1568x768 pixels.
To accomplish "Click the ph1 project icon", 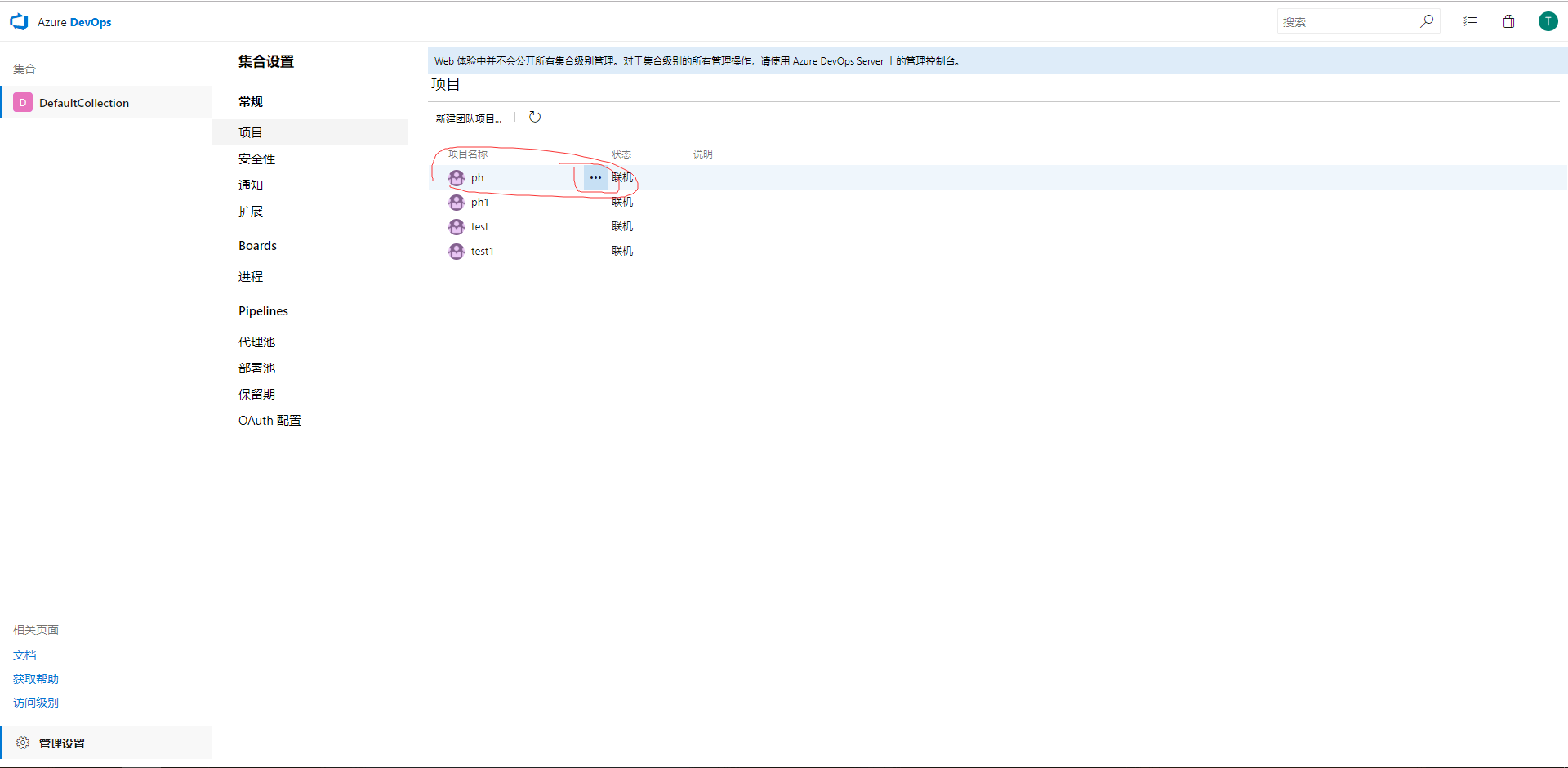I will click(x=457, y=203).
